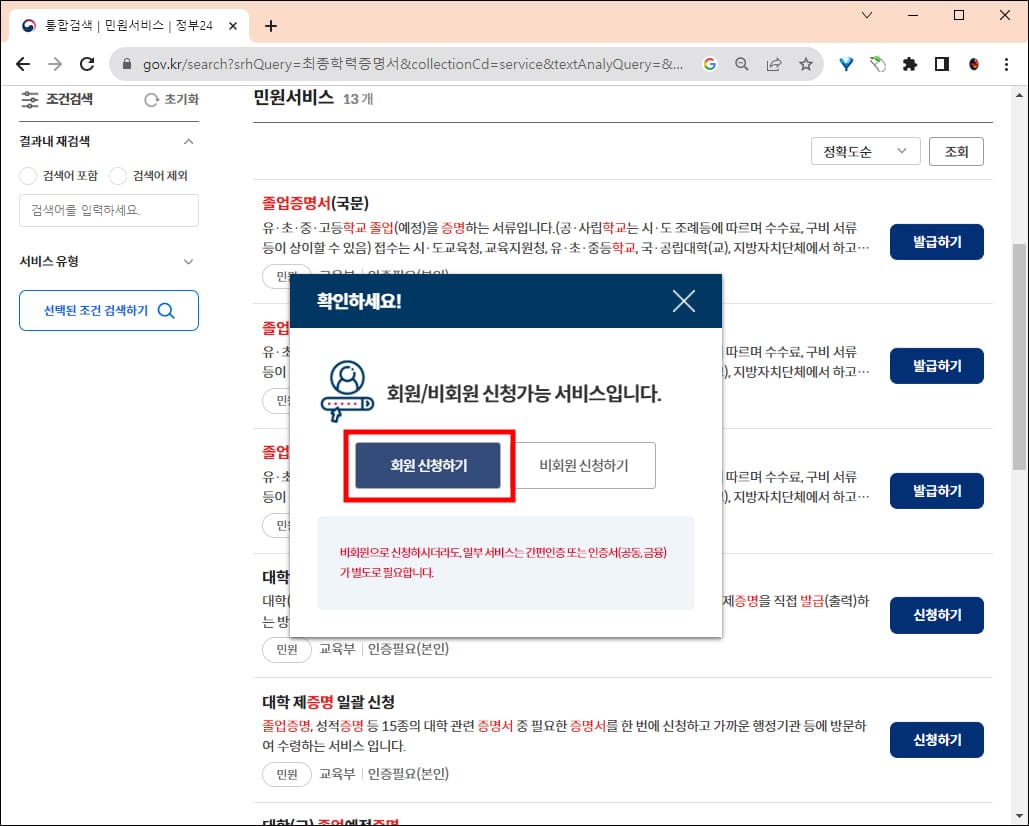Collapse the 결과내 재검색 section
This screenshot has width=1029, height=826.
pyautogui.click(x=189, y=141)
